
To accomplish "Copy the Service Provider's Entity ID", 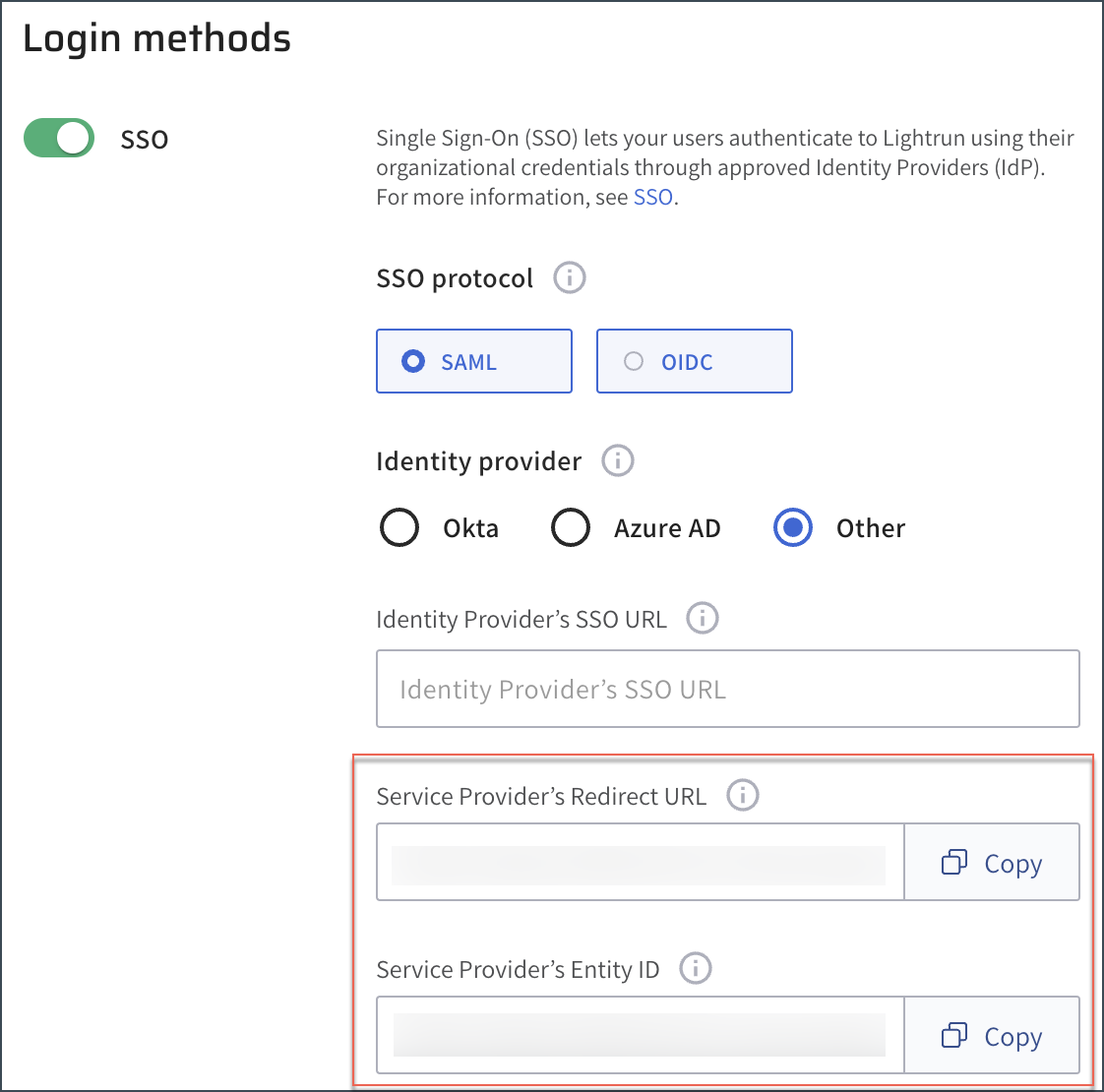I will (991, 1036).
